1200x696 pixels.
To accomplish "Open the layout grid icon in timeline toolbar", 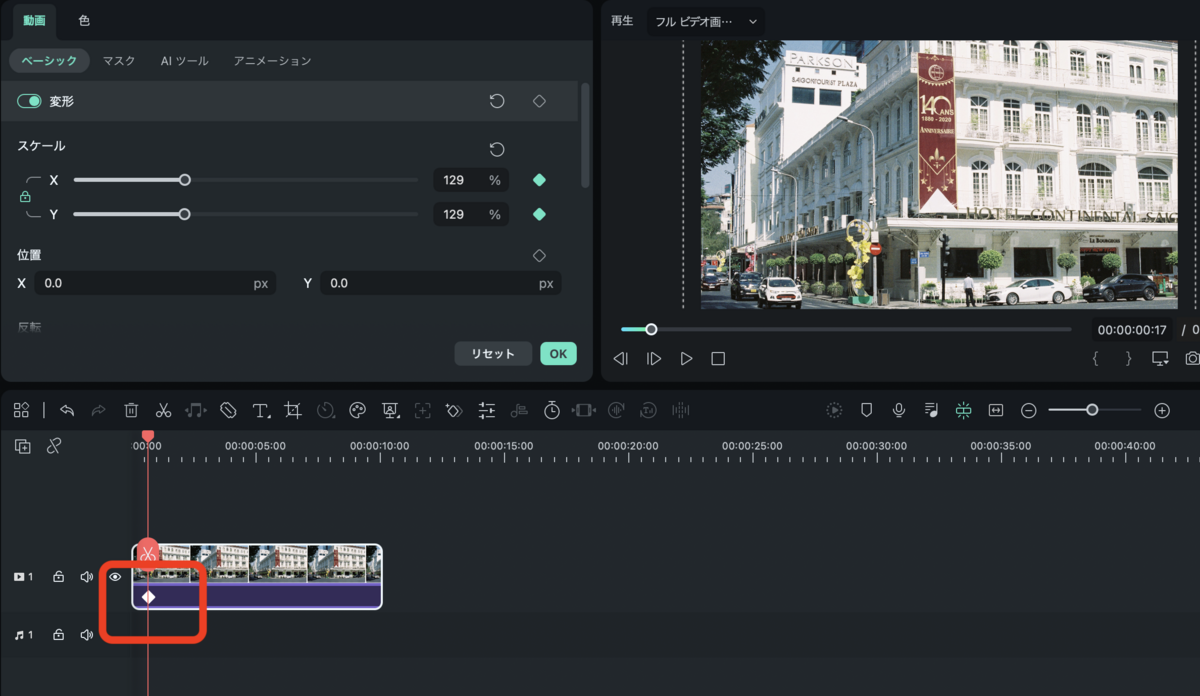I will click(21, 410).
